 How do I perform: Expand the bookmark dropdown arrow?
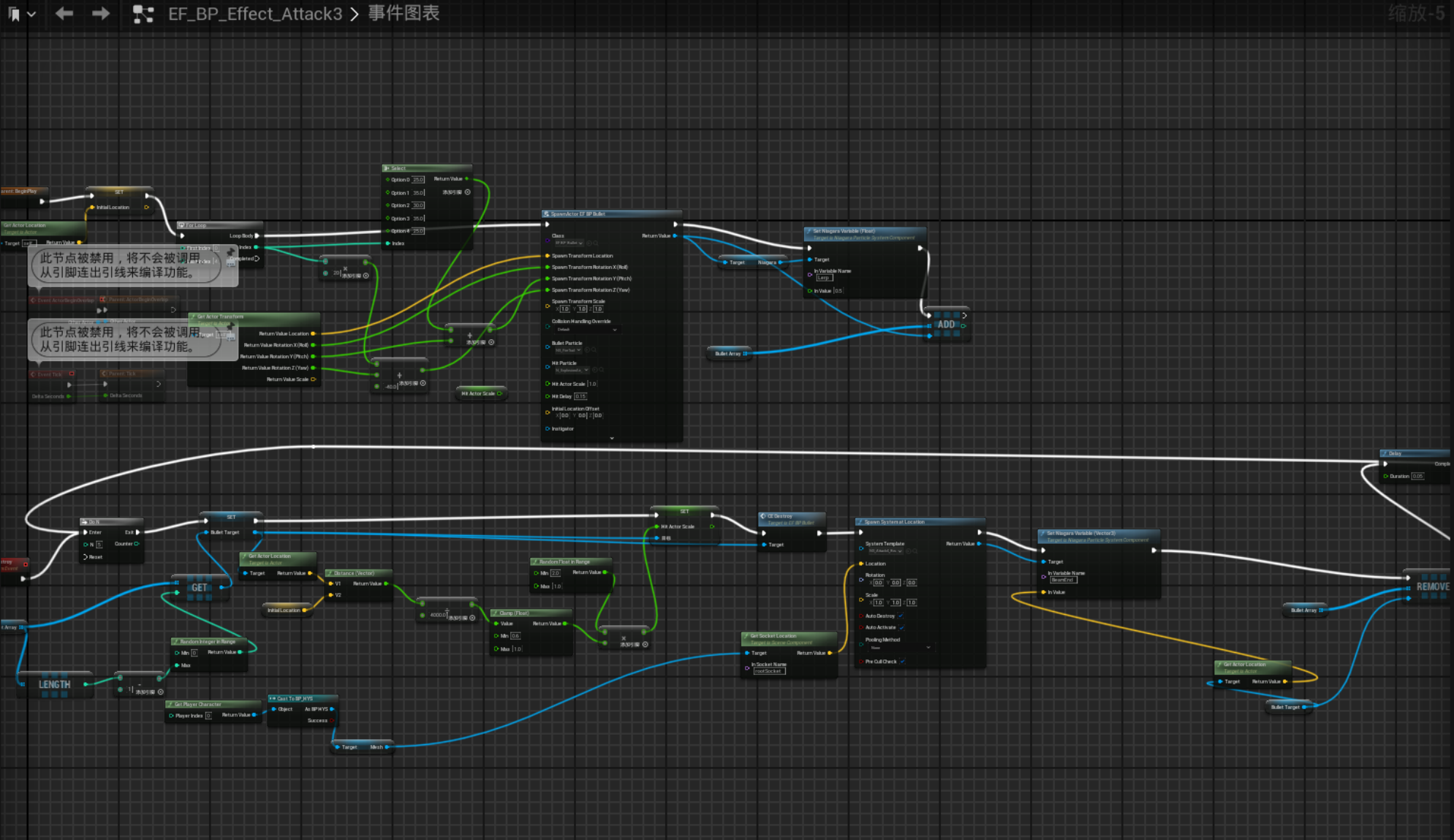point(31,14)
